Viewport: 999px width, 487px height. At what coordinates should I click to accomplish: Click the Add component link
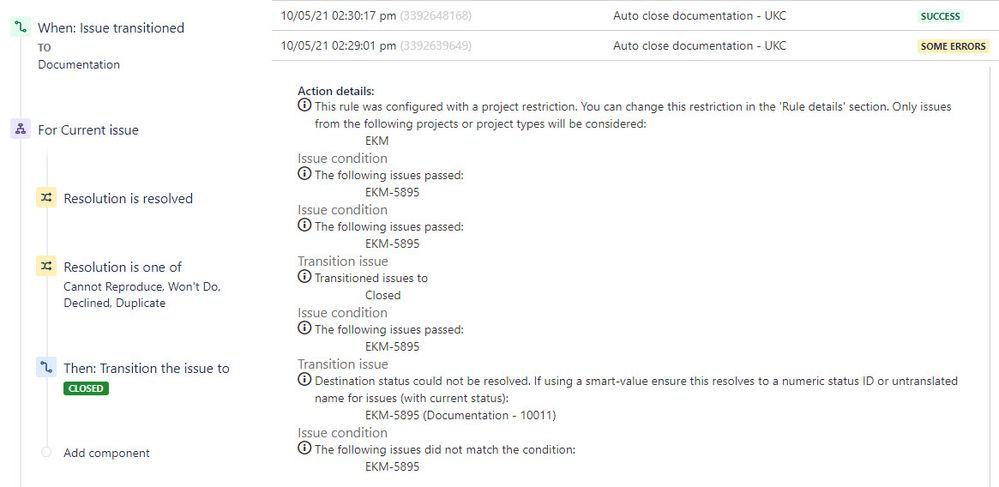[x=106, y=453]
